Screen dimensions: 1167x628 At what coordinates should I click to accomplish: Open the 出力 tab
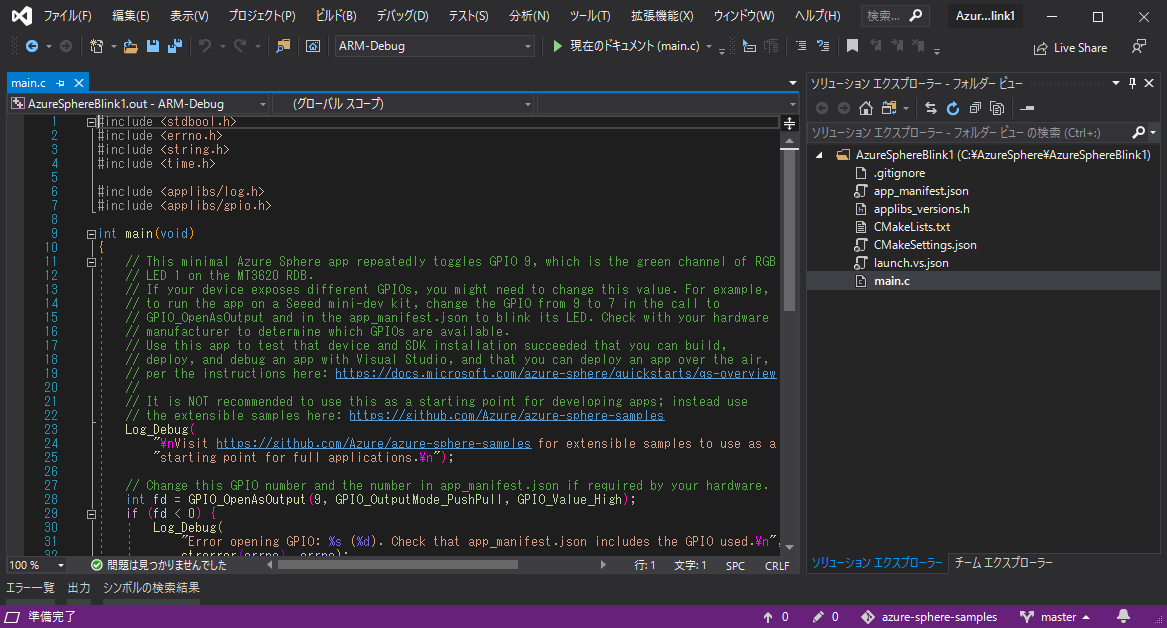(79, 588)
